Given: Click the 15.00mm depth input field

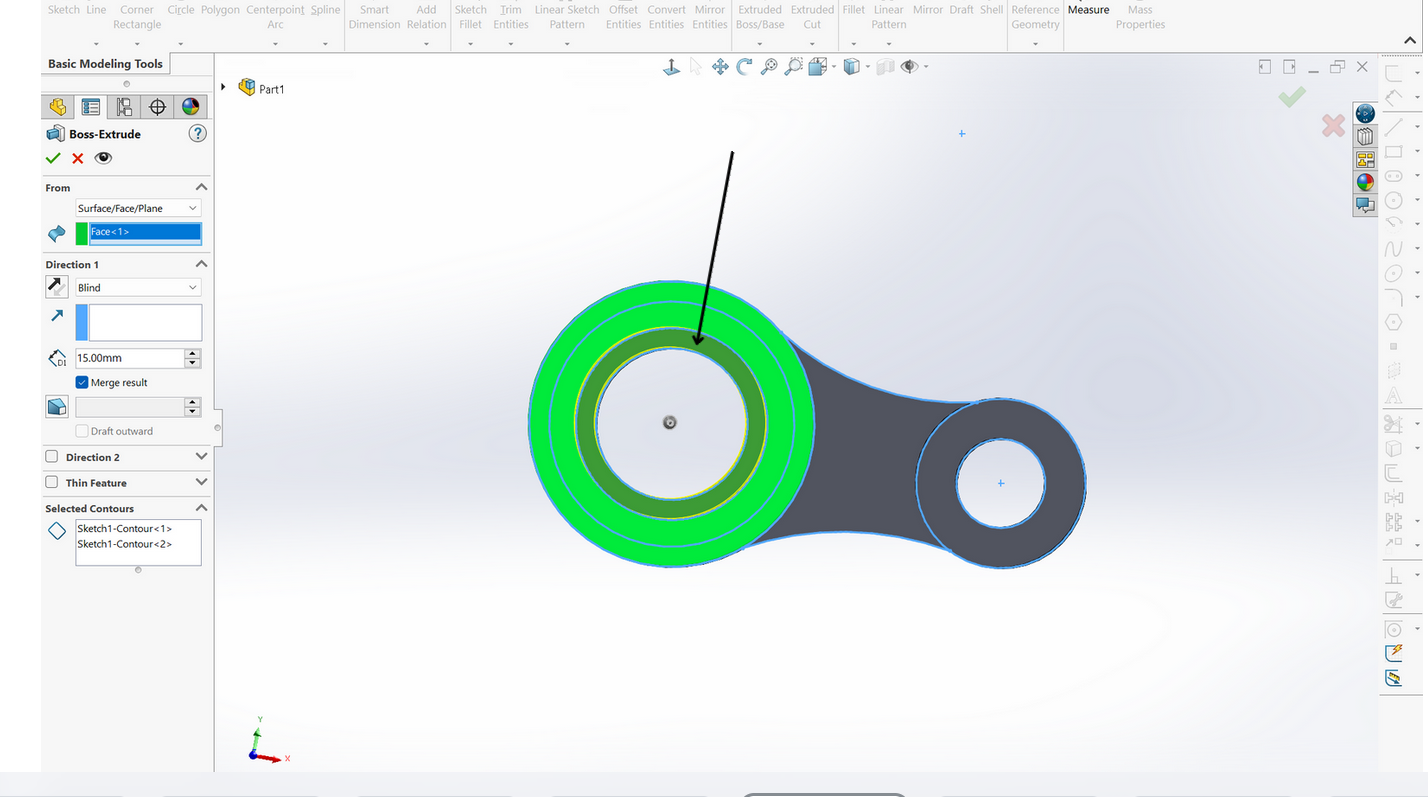Looking at the screenshot, I should pos(130,358).
